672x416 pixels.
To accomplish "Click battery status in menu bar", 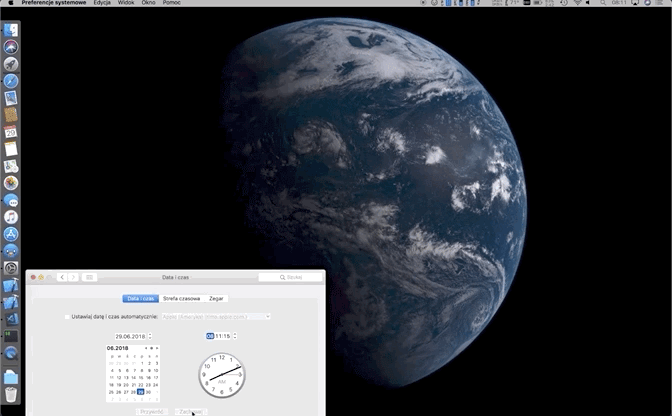I will coord(537,3).
